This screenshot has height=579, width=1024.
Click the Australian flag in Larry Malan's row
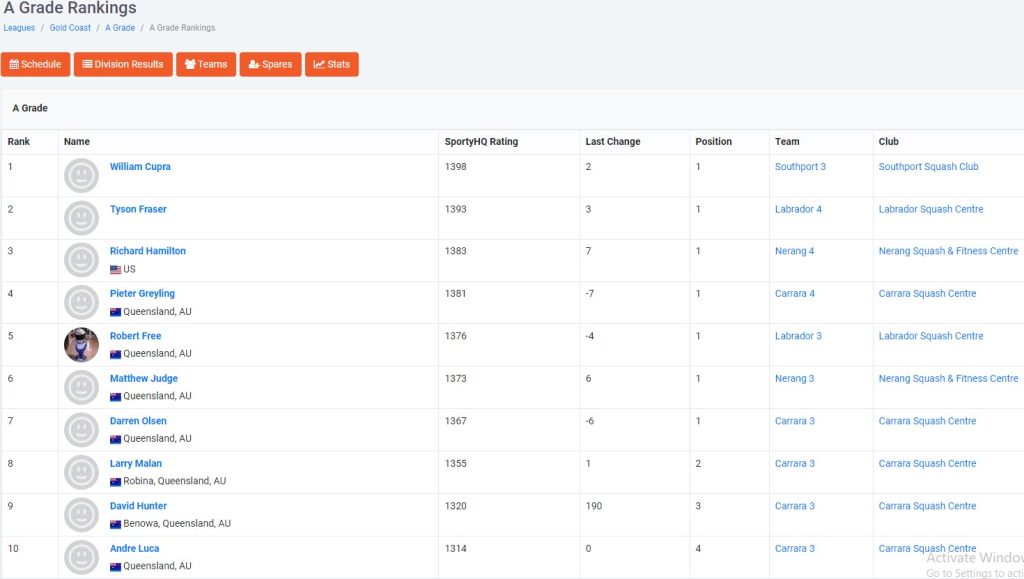116,482
